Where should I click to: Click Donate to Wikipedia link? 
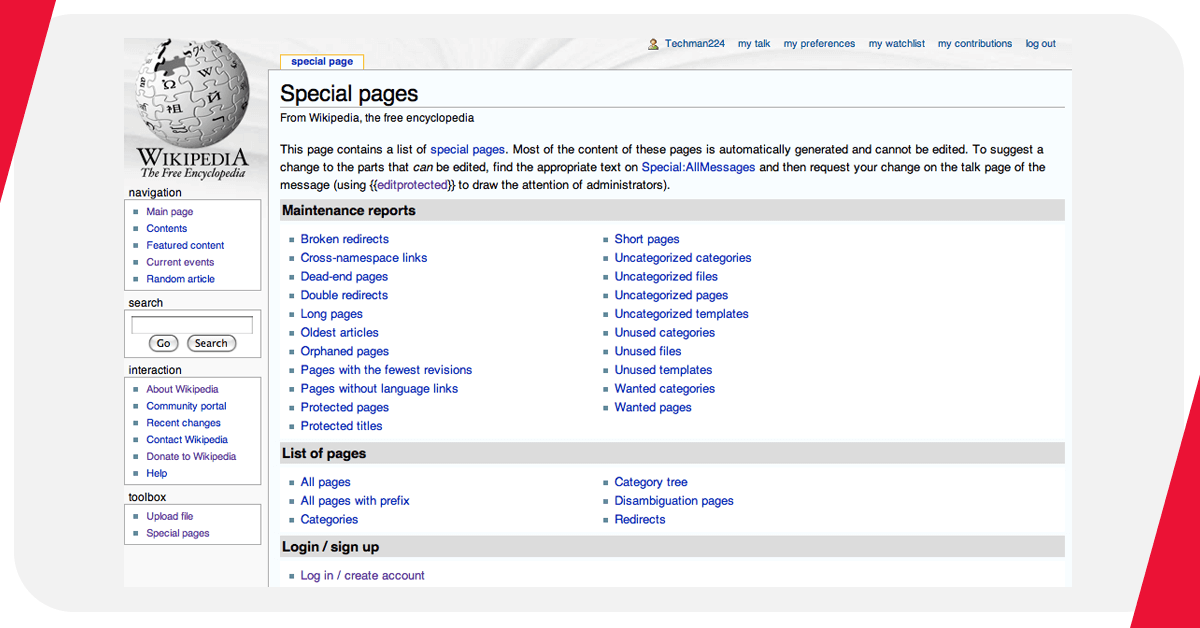pyautogui.click(x=192, y=457)
